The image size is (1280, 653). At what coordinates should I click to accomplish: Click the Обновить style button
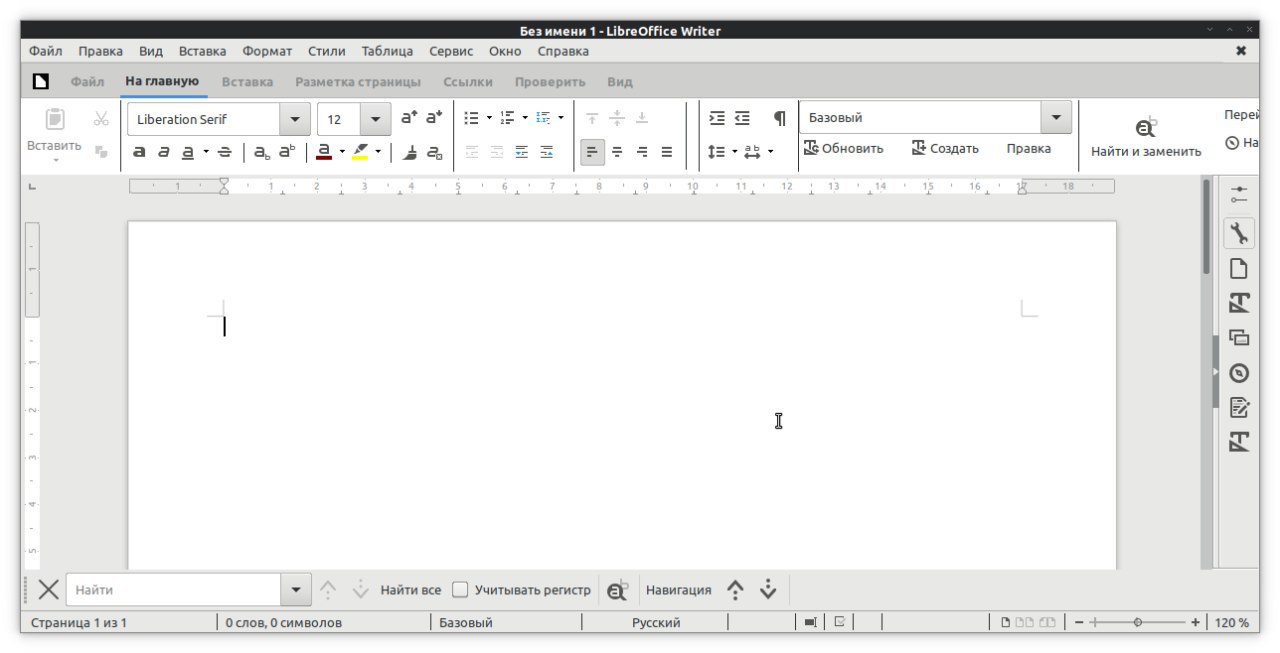(844, 149)
